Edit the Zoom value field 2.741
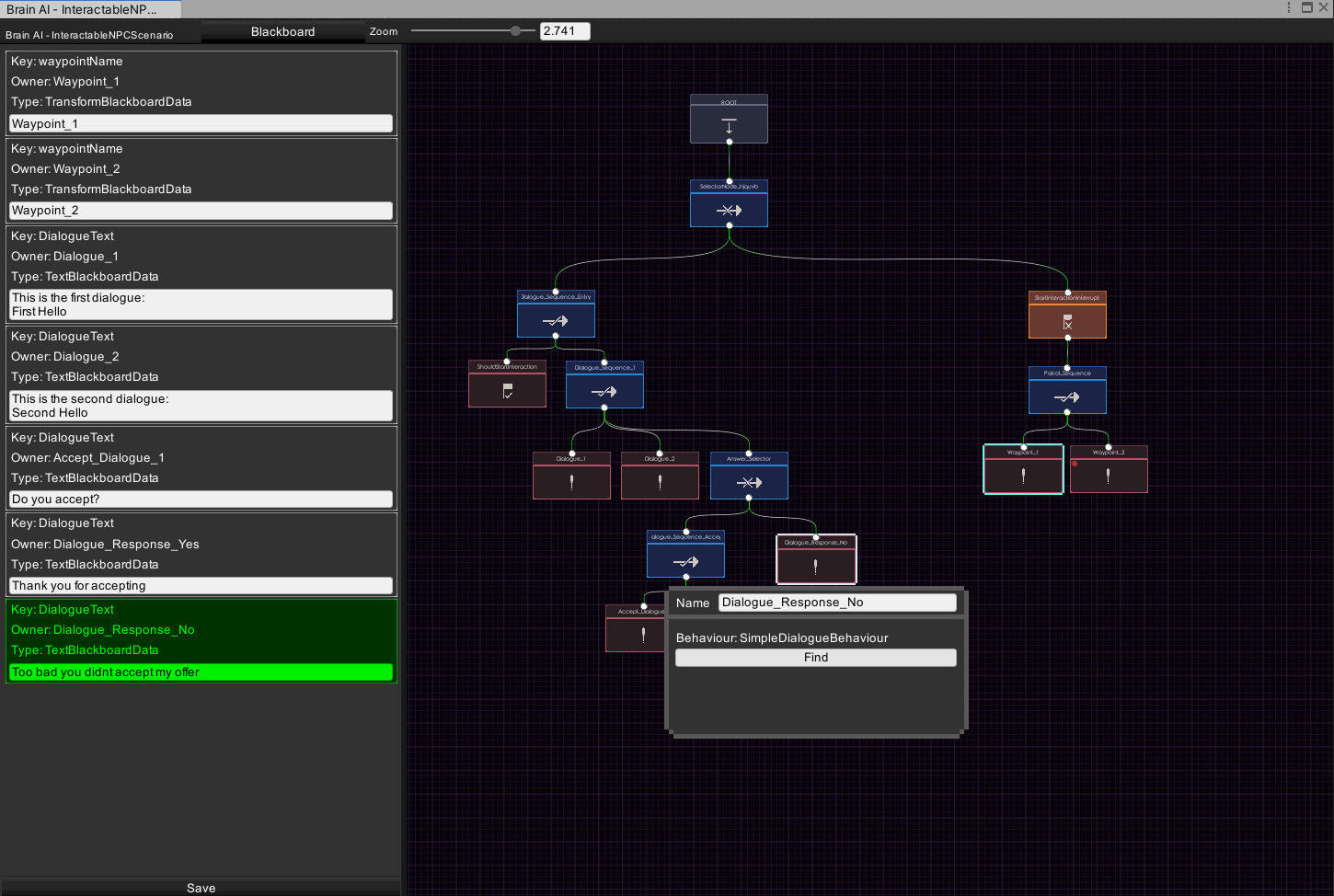This screenshot has height=896, width=1334. pyautogui.click(x=565, y=31)
